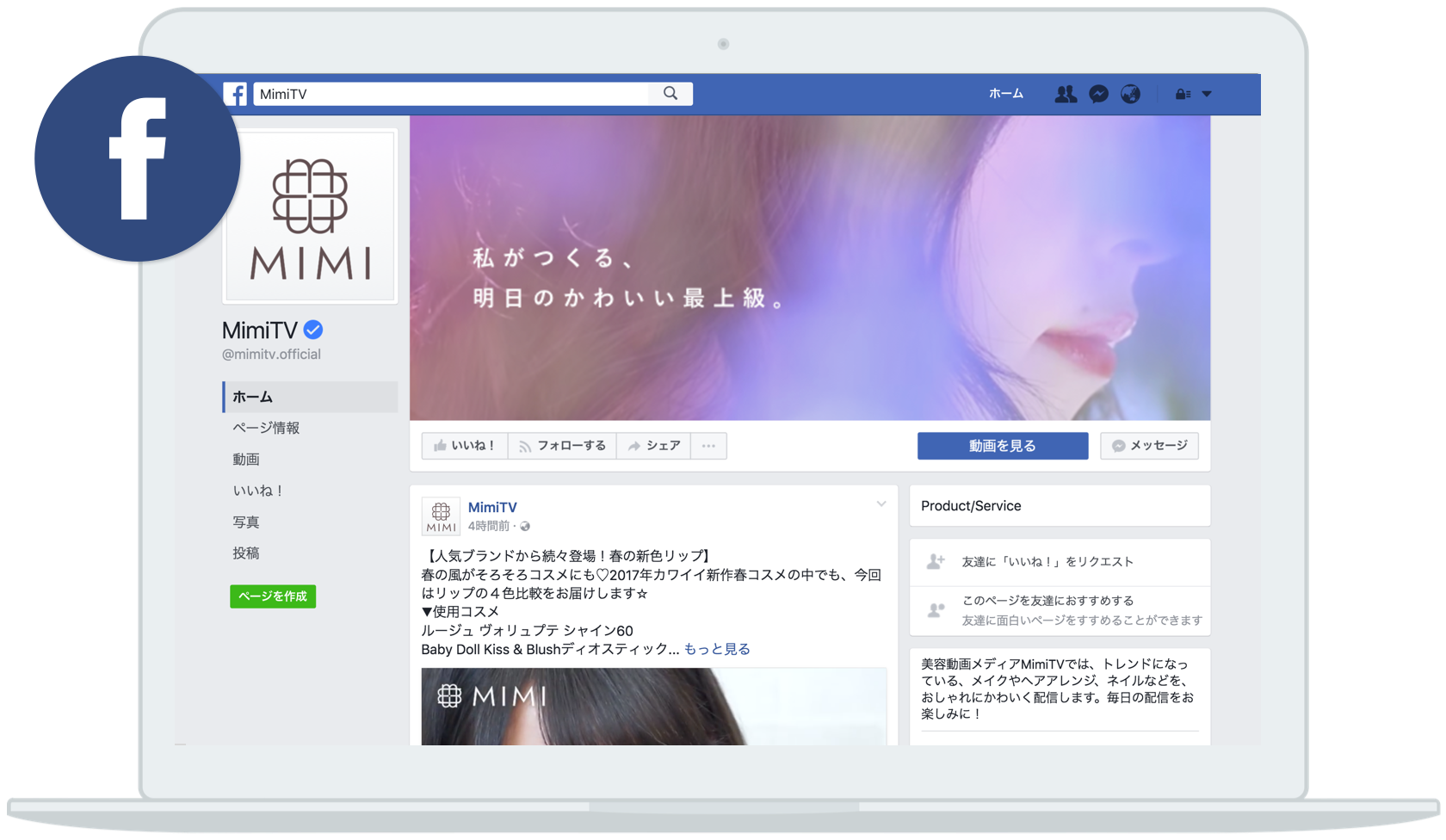Open friend requests icon

(1066, 94)
